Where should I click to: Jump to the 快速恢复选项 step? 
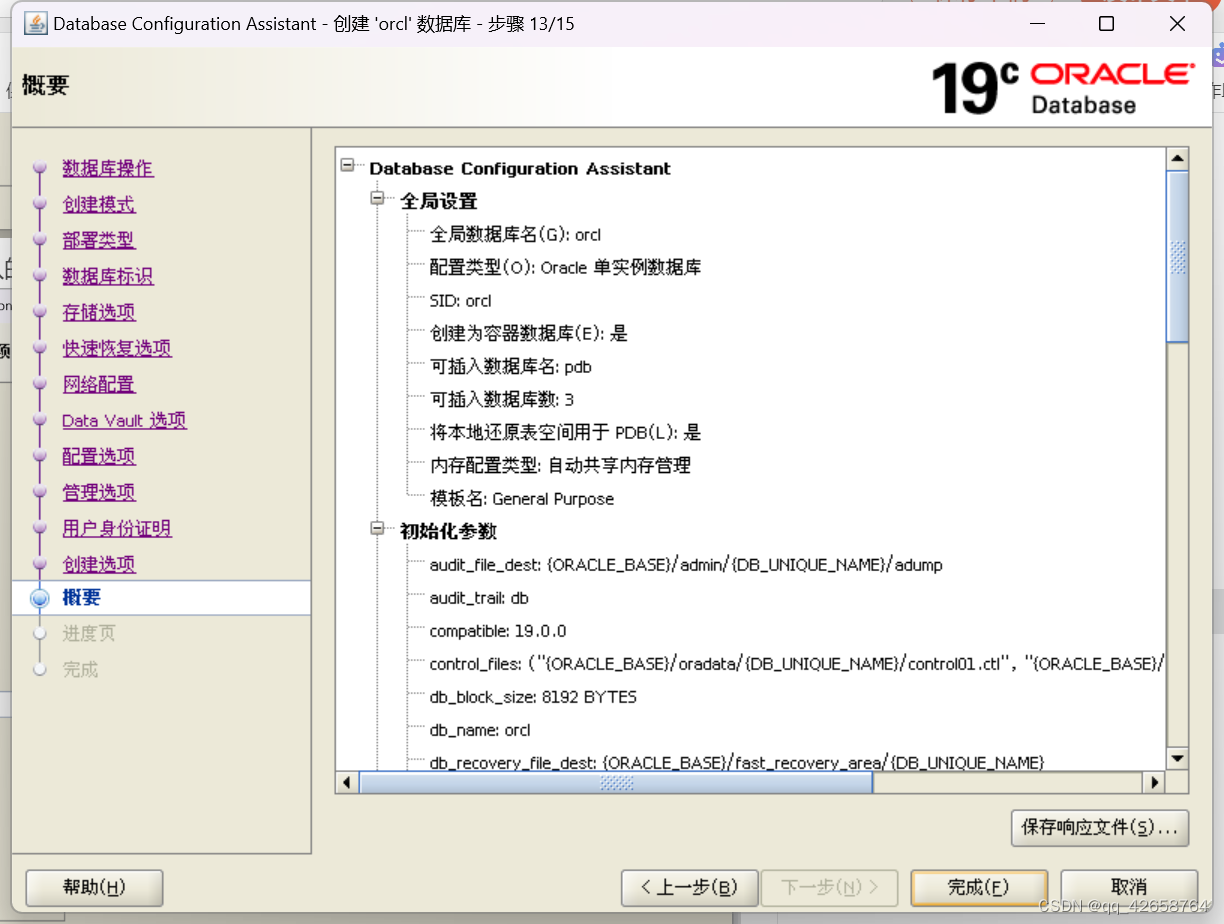click(x=117, y=348)
